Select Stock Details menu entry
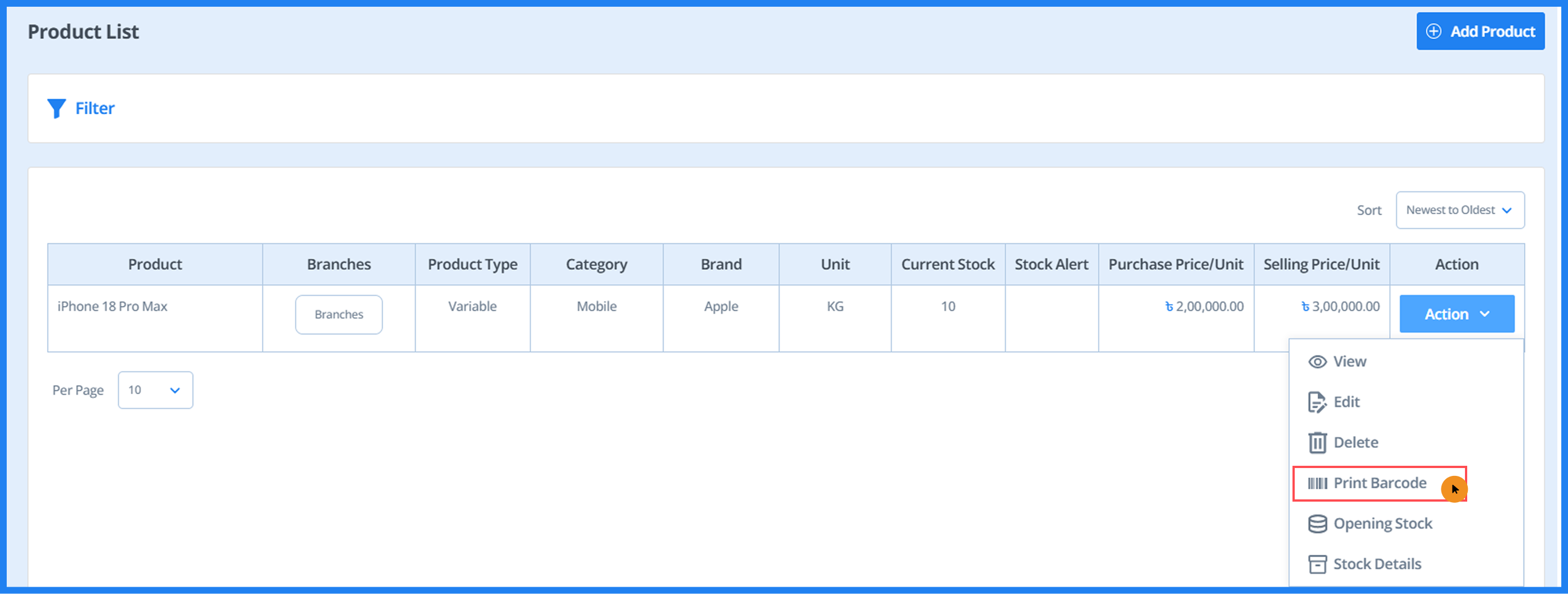This screenshot has height=594, width=1568. pyautogui.click(x=1377, y=564)
